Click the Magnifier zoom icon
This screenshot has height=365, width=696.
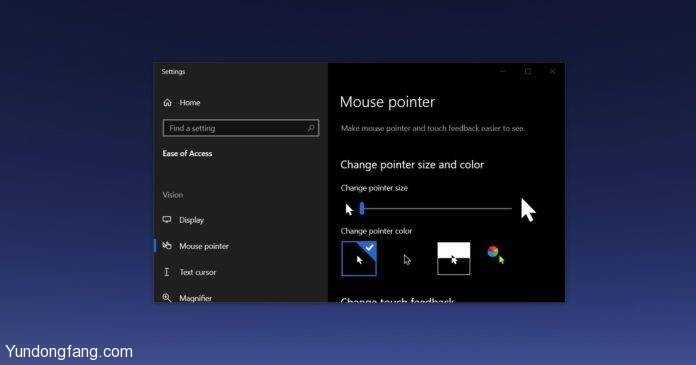167,298
